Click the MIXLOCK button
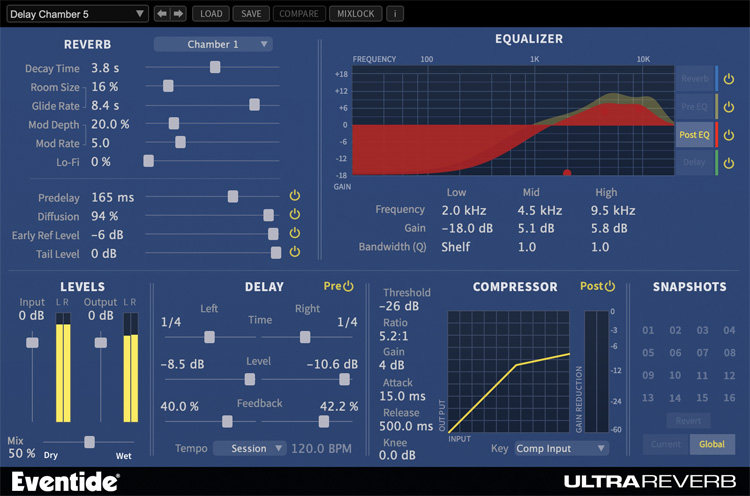750x496 pixels. point(355,14)
